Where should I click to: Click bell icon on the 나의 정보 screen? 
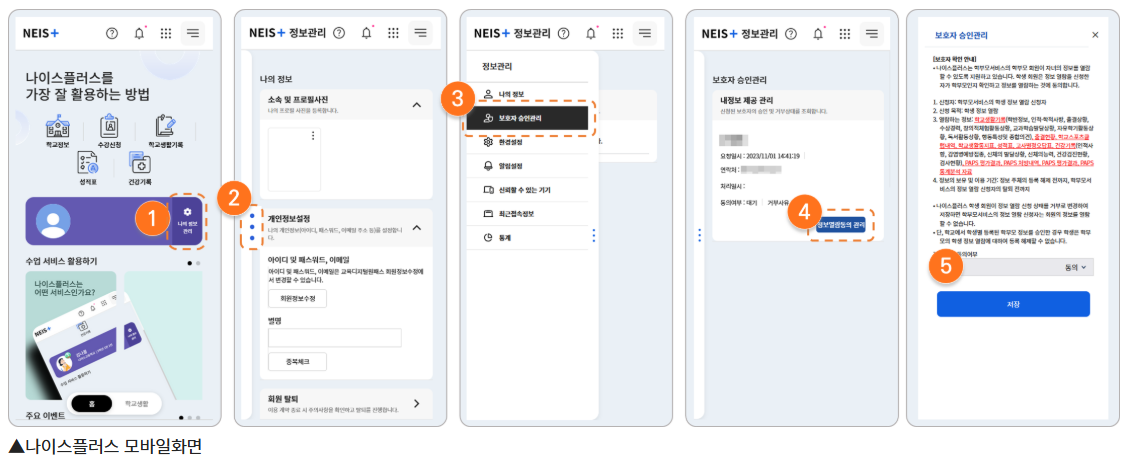366,33
